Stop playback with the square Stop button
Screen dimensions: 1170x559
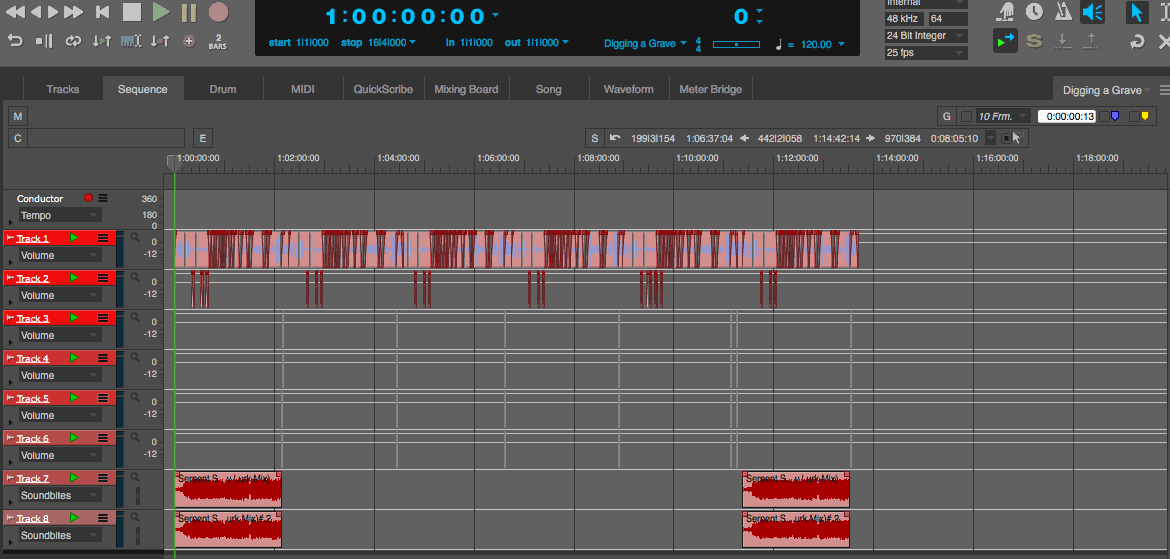pyautogui.click(x=132, y=12)
